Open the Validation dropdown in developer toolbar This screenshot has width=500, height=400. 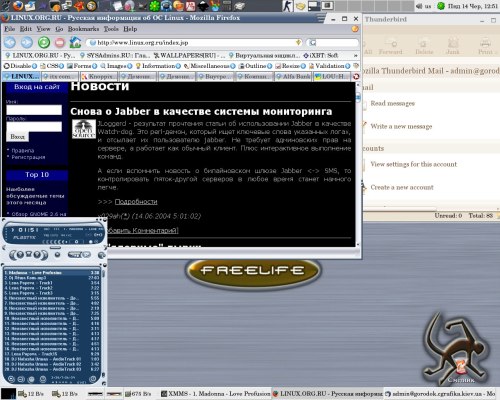[x=329, y=66]
